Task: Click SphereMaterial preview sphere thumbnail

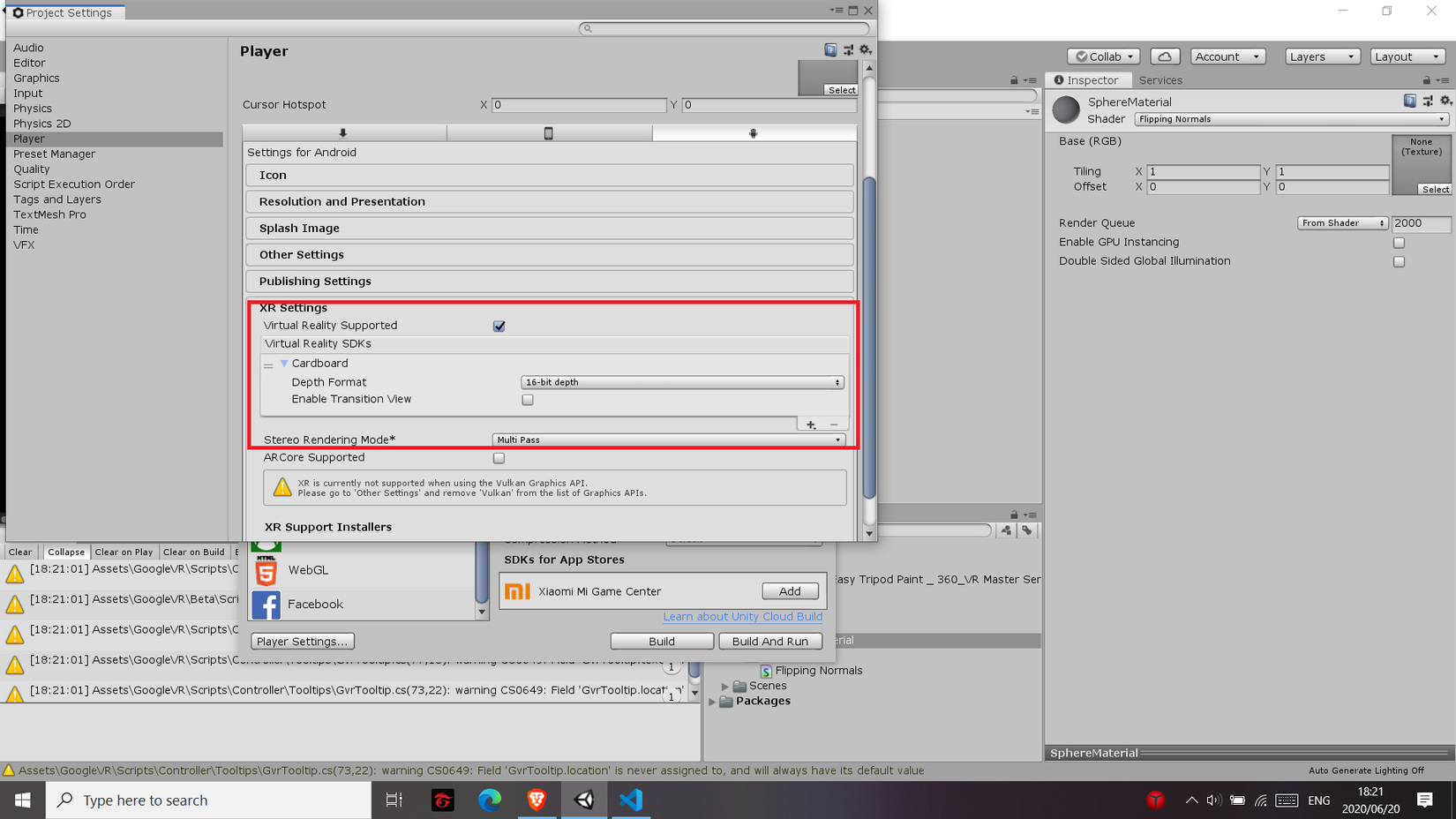Action: (x=1066, y=109)
